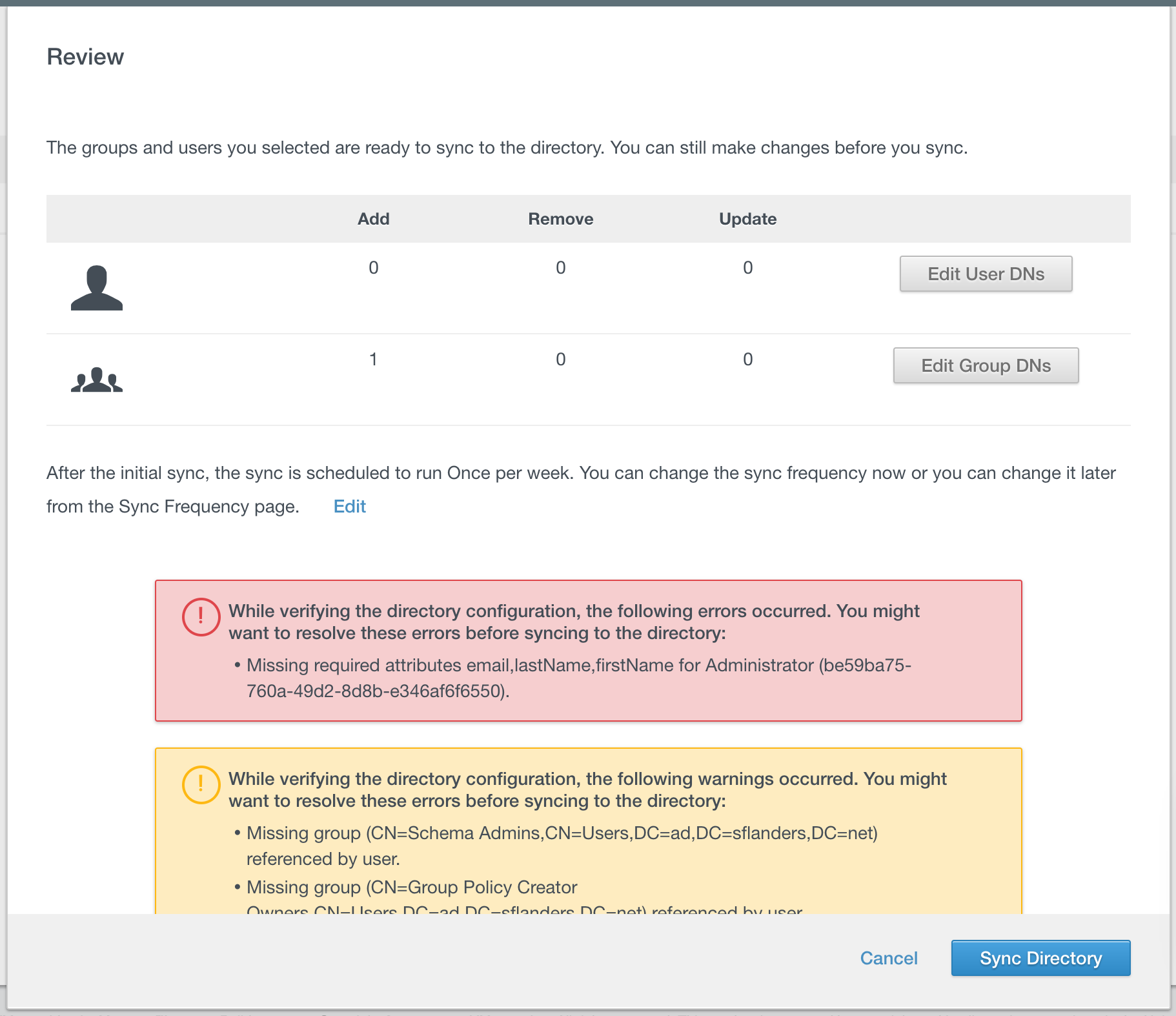Click the single user silhouette icon

(x=97, y=288)
